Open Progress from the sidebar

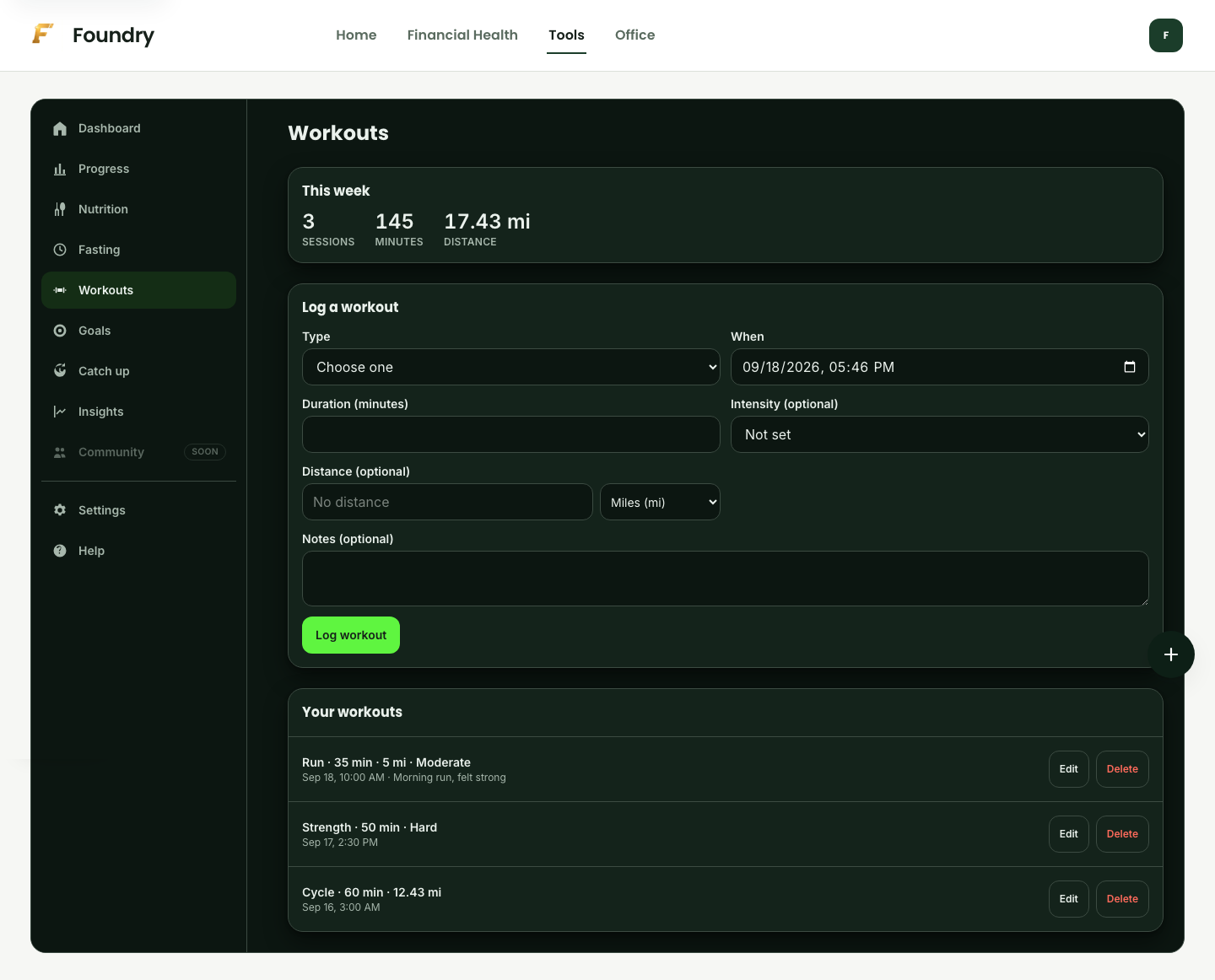138,169
